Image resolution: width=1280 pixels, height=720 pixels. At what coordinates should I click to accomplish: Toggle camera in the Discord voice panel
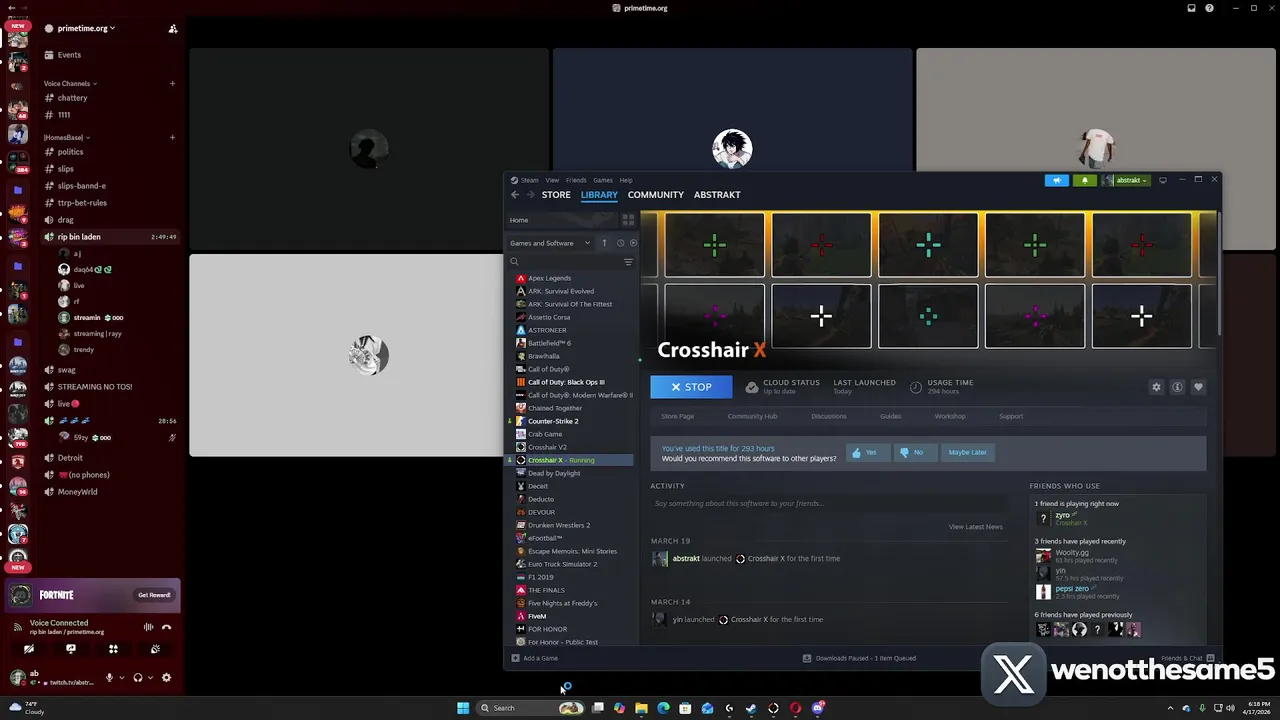[29, 649]
